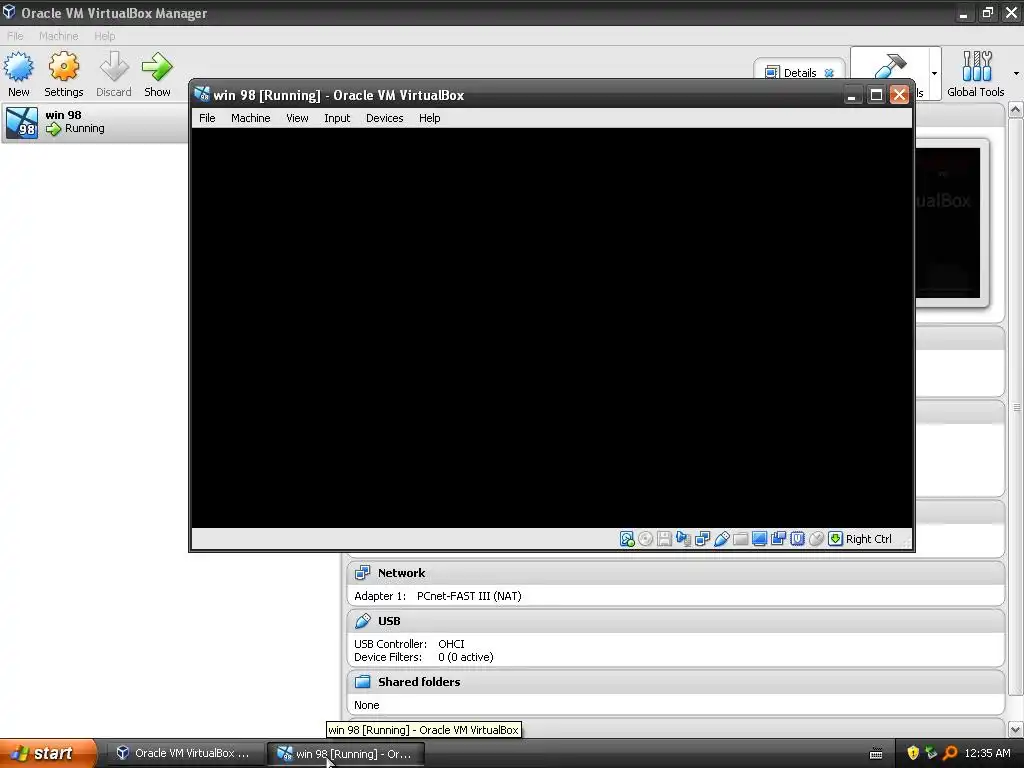The image size is (1024, 768).
Task: Click the win 98 OS icon in machine list
Action: click(22, 123)
